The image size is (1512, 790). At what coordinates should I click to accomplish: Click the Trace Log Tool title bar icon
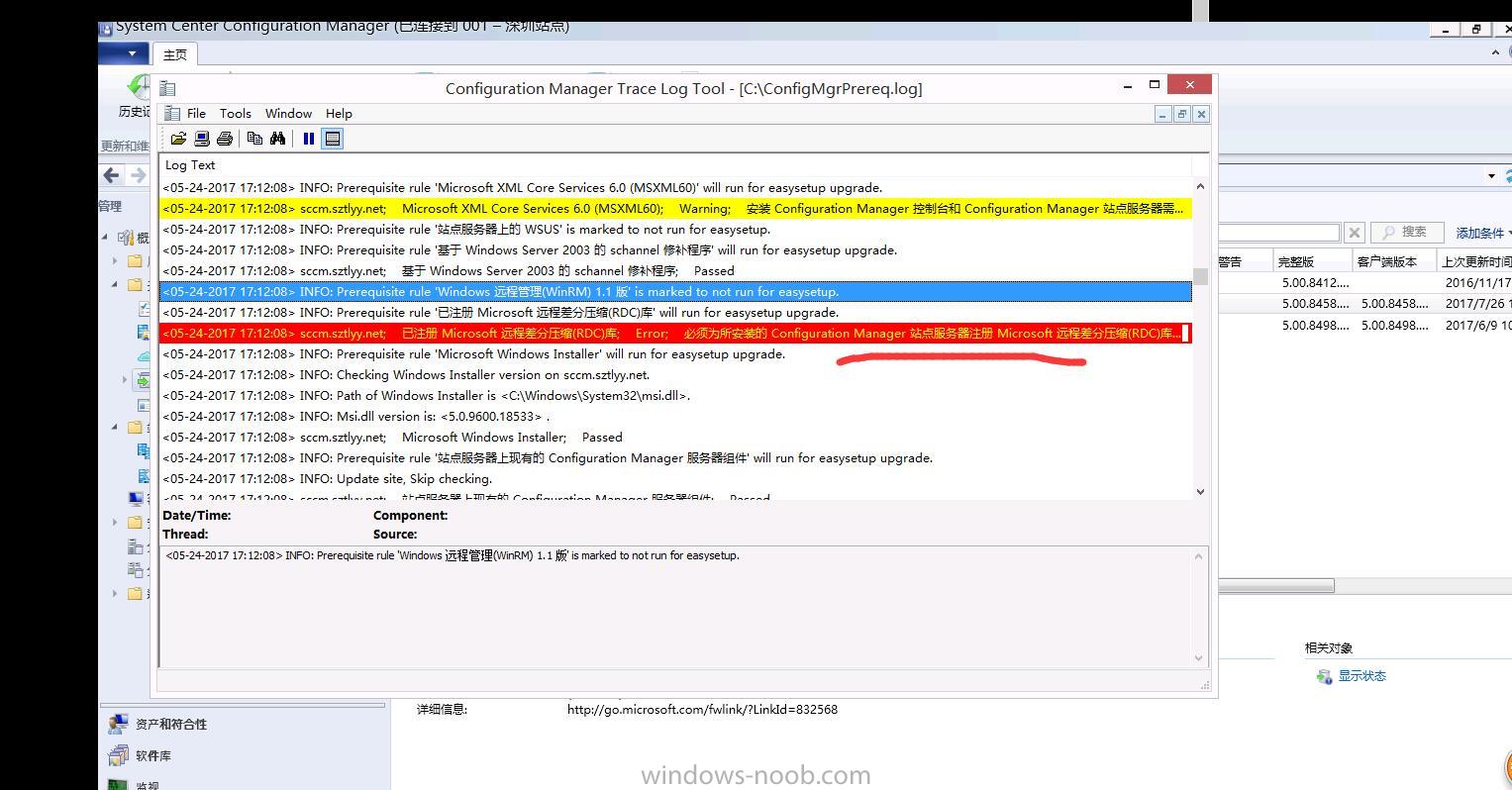(168, 88)
